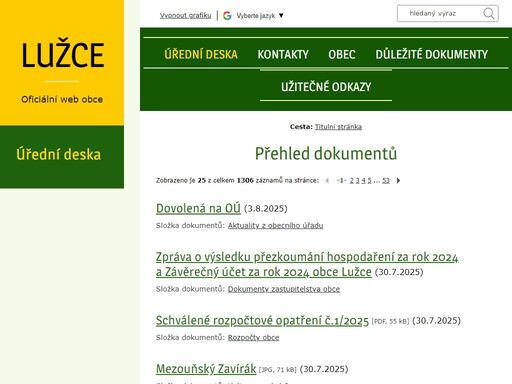The width and height of the screenshot is (512, 384).
Task: Open Zpráva o výsledku přezkoumání hospodaření document
Action: 307,264
